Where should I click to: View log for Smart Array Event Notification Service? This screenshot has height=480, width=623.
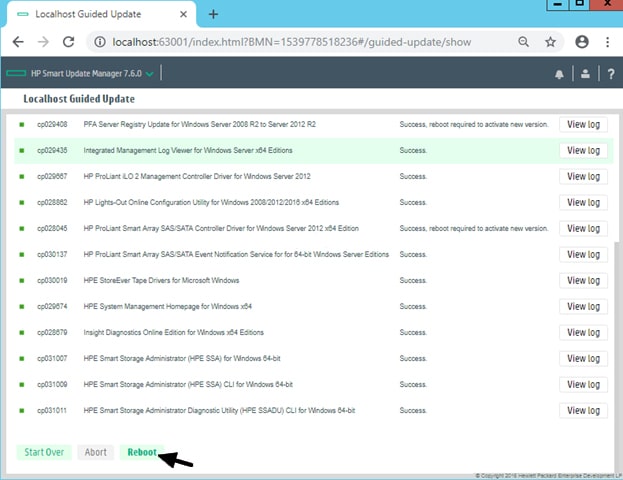tap(583, 255)
